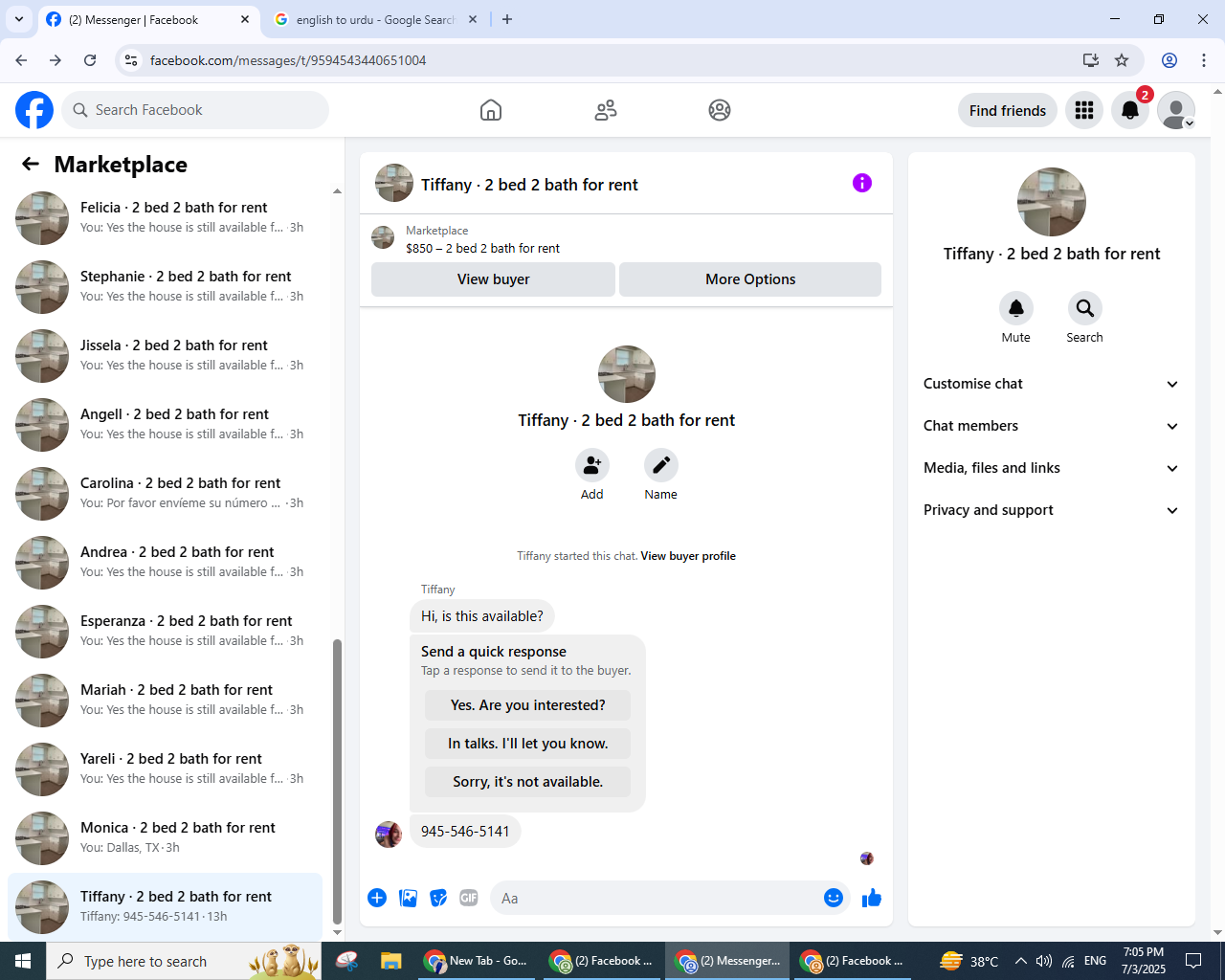The image size is (1225, 980).
Task: Expand Chat members section
Action: tap(1051, 426)
